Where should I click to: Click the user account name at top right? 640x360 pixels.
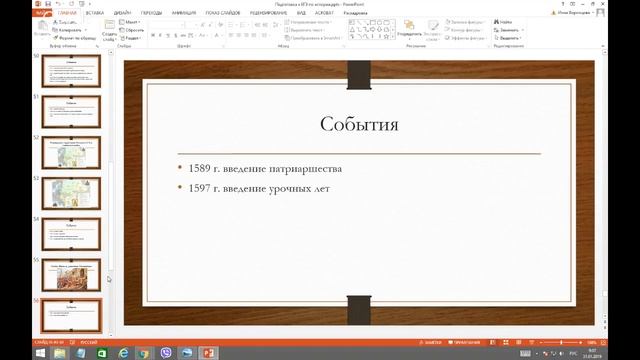[x=573, y=13]
